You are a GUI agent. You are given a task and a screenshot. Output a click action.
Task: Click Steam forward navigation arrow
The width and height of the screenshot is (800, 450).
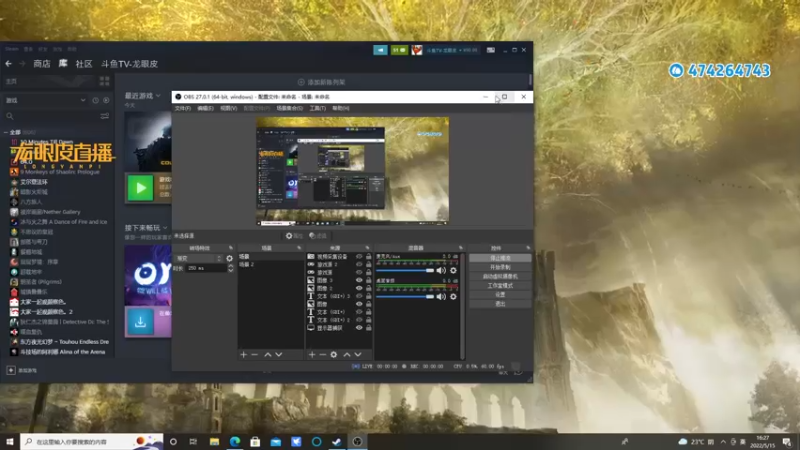22,64
